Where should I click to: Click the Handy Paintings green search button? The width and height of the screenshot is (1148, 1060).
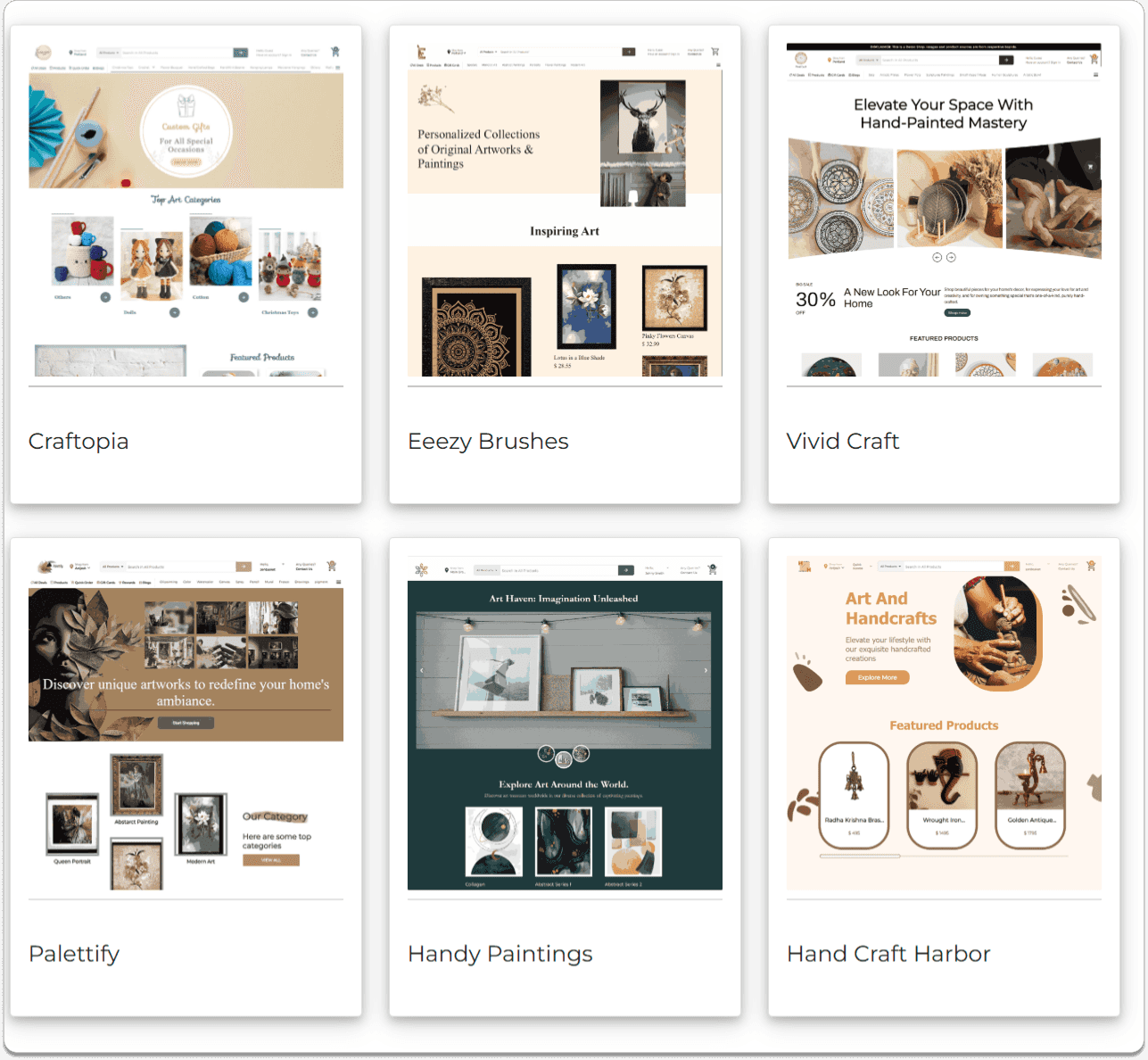[626, 570]
